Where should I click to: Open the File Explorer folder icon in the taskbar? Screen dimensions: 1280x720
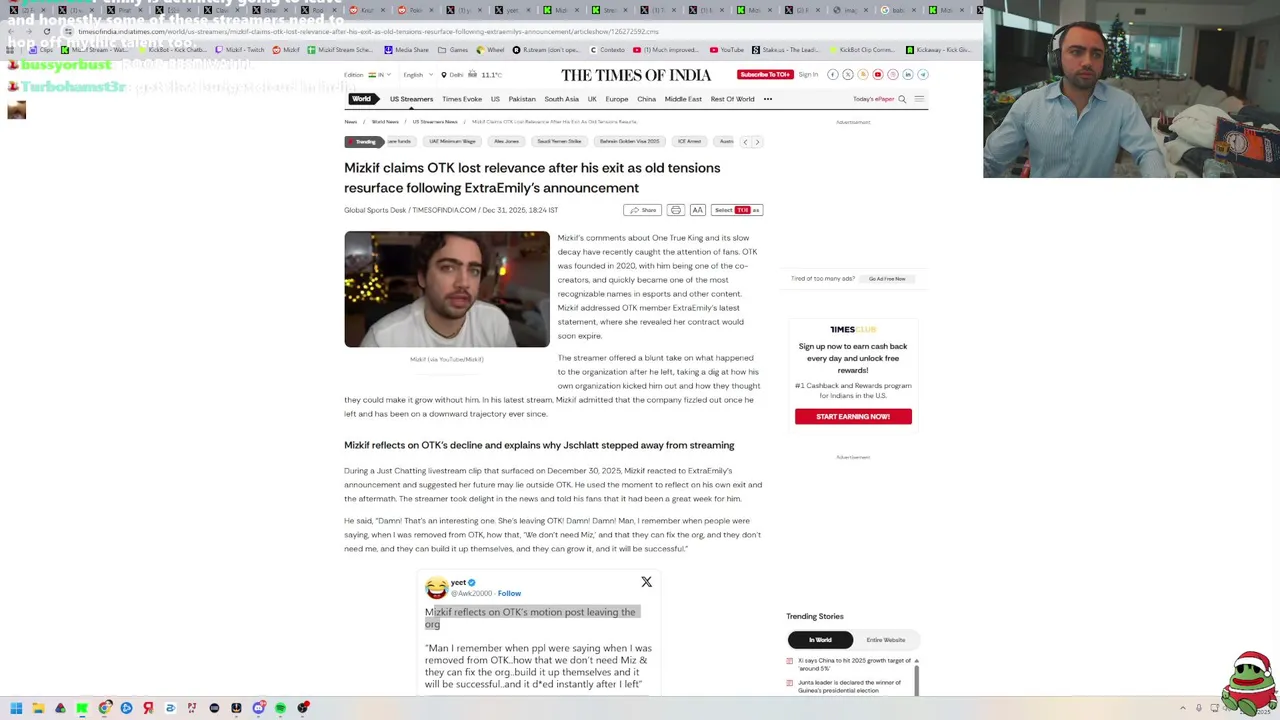click(x=38, y=708)
